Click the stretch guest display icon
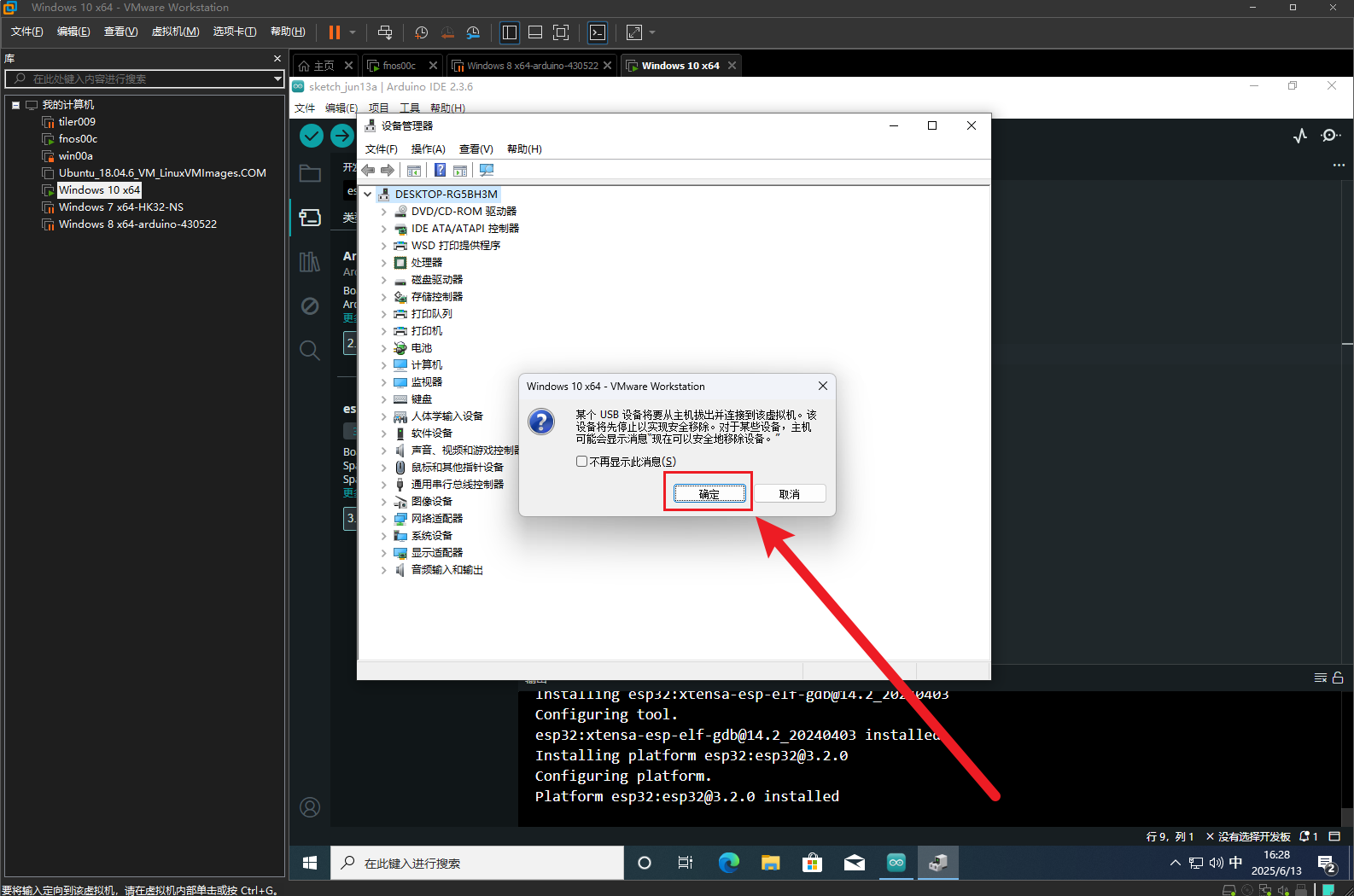 [x=634, y=32]
